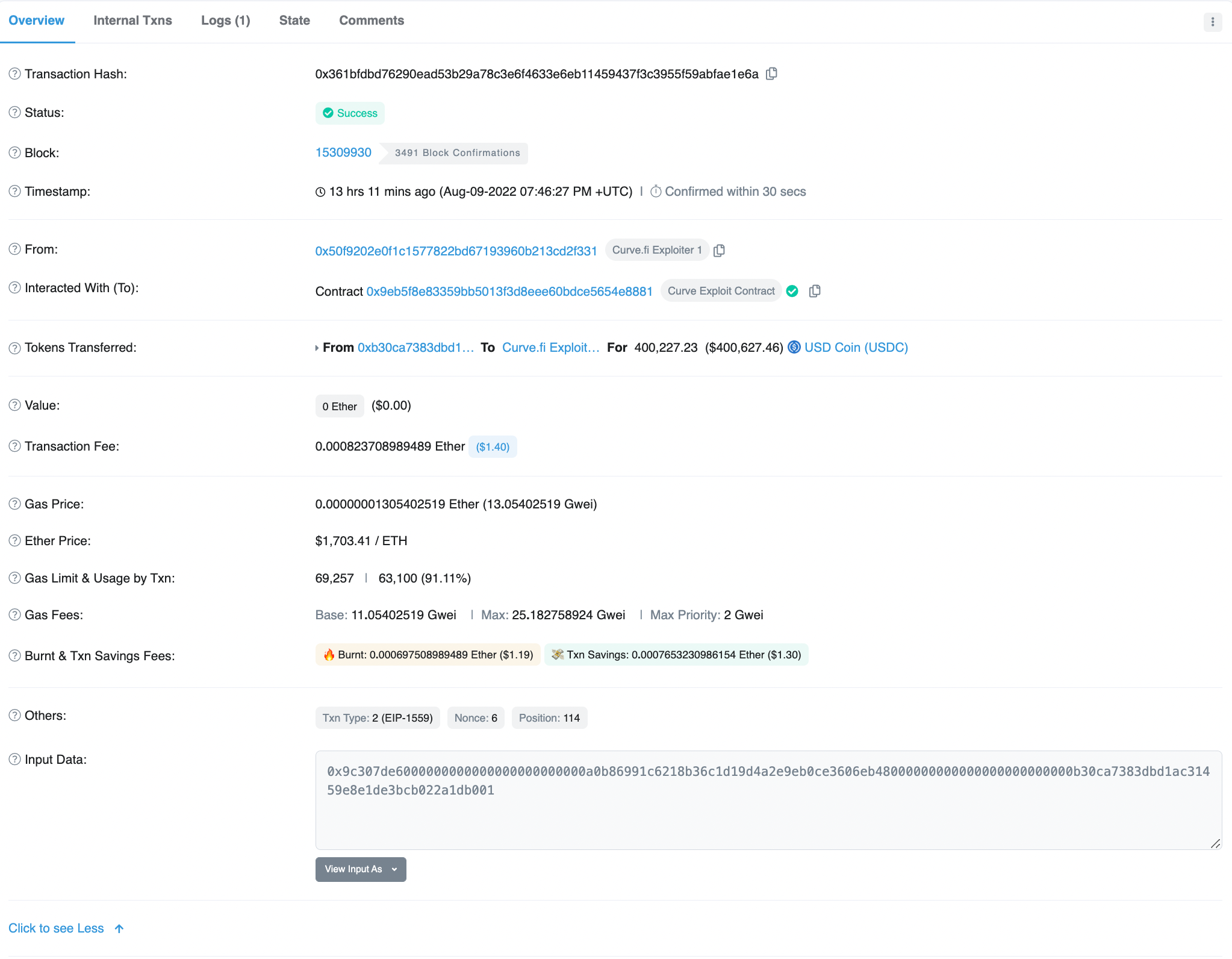This screenshot has width=1232, height=959.
Task: Click the help icon beside Input Data
Action: (14, 760)
